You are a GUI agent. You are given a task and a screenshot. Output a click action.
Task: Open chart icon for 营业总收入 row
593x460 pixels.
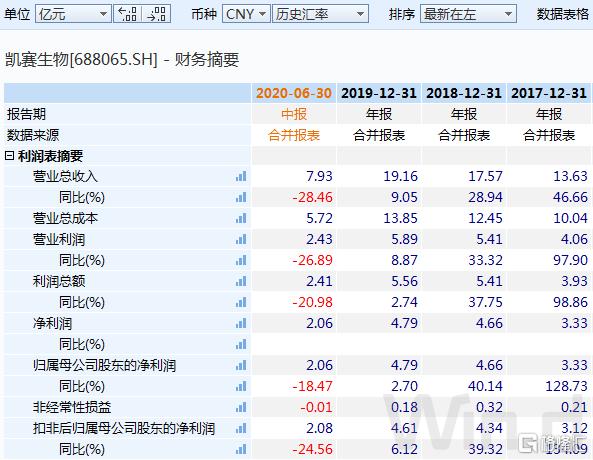[x=241, y=176]
